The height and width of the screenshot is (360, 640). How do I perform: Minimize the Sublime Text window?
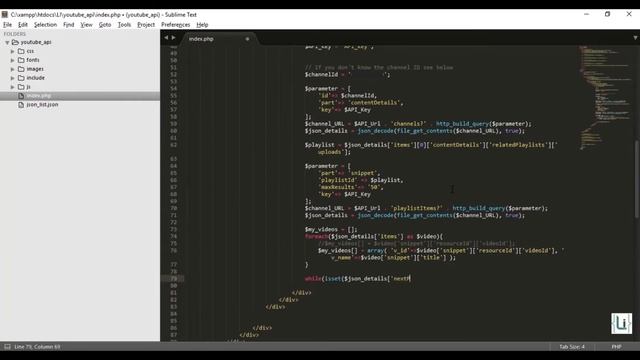pyautogui.click(x=587, y=14)
